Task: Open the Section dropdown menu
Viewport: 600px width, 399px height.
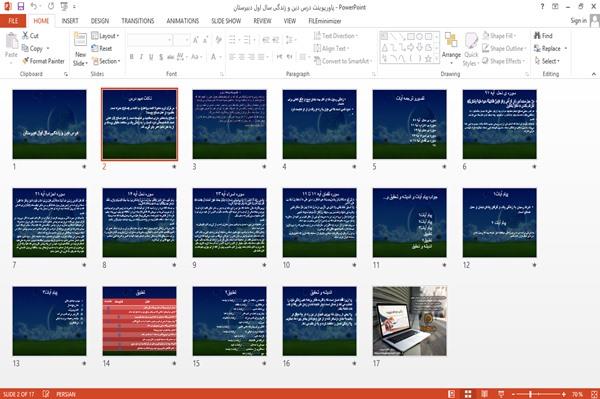Action: 106,61
